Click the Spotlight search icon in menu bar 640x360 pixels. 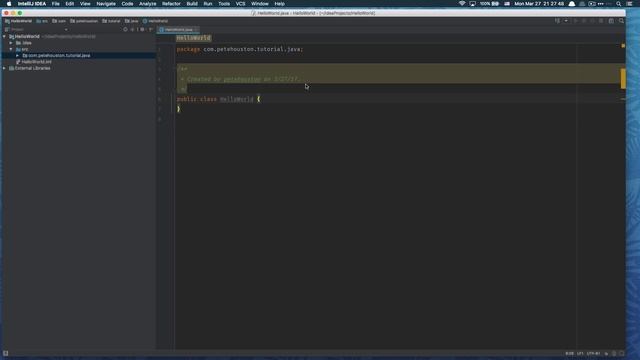(x=619, y=4)
